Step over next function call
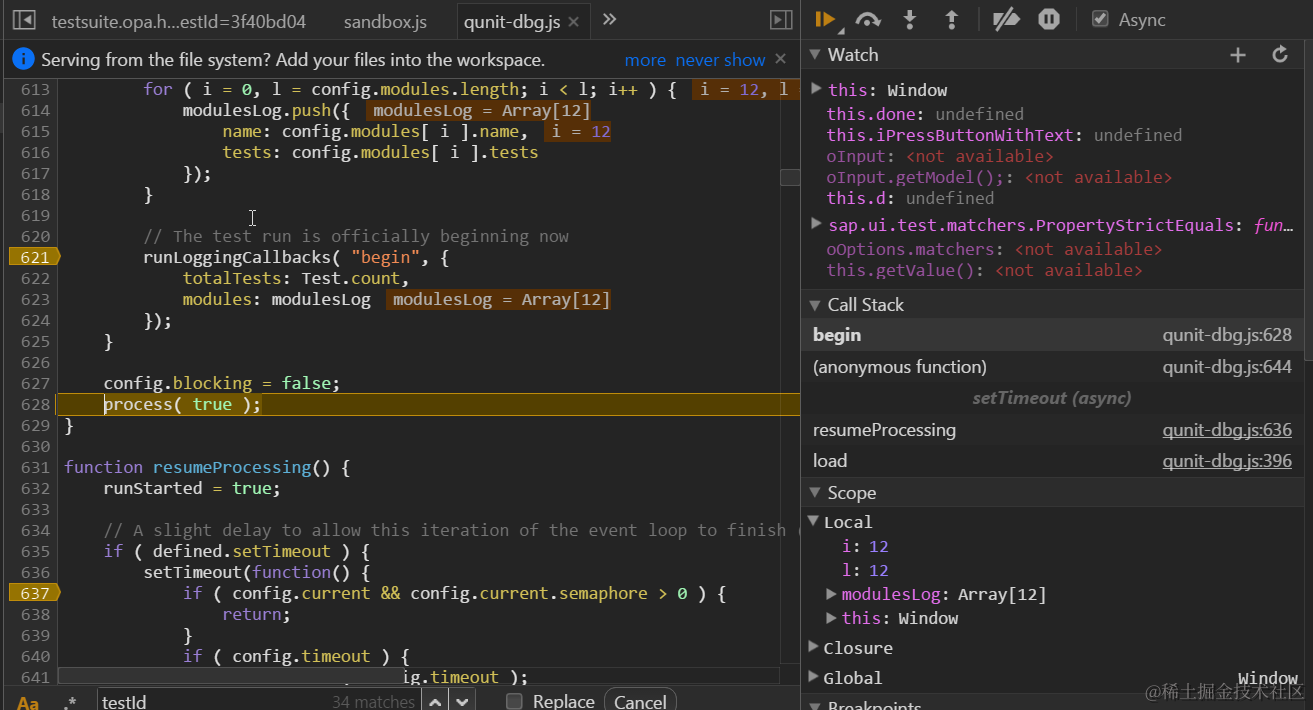 click(x=868, y=19)
